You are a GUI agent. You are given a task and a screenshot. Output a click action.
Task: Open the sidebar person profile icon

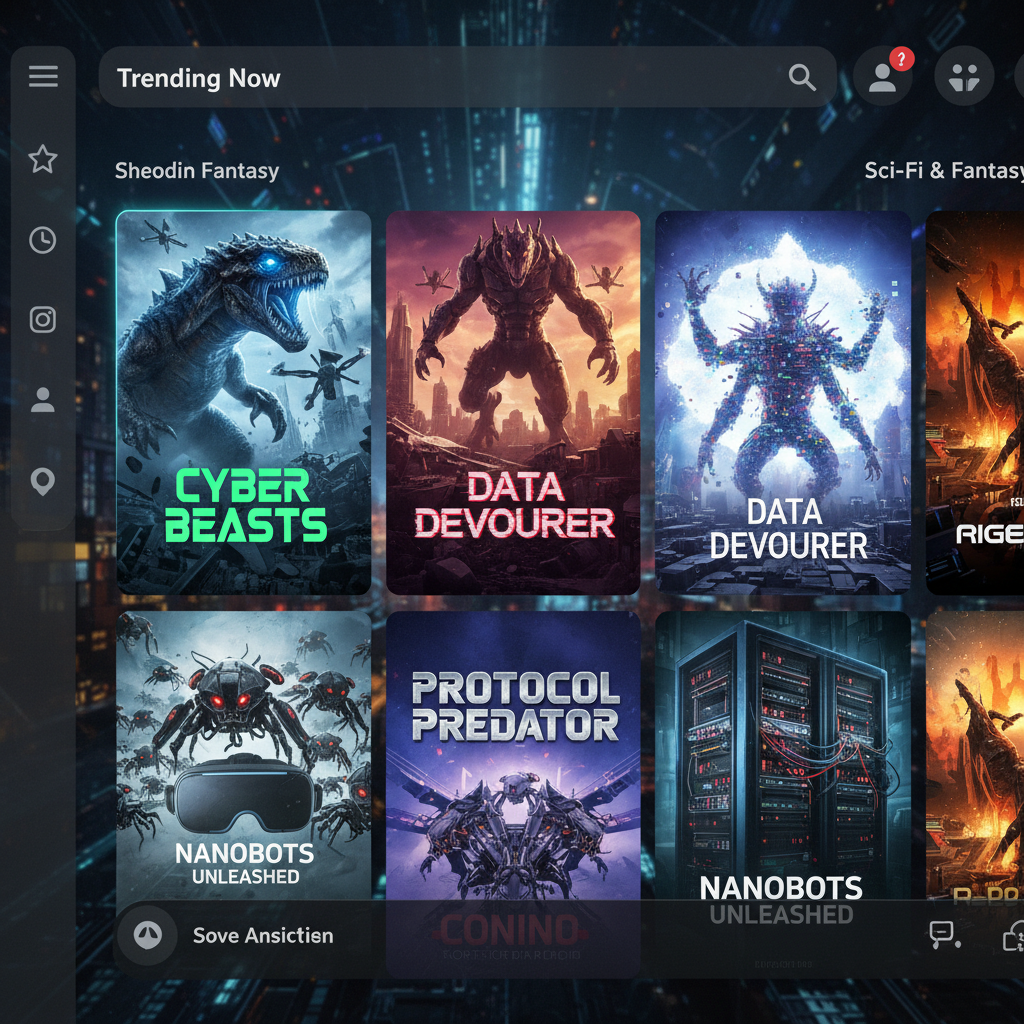coord(43,401)
